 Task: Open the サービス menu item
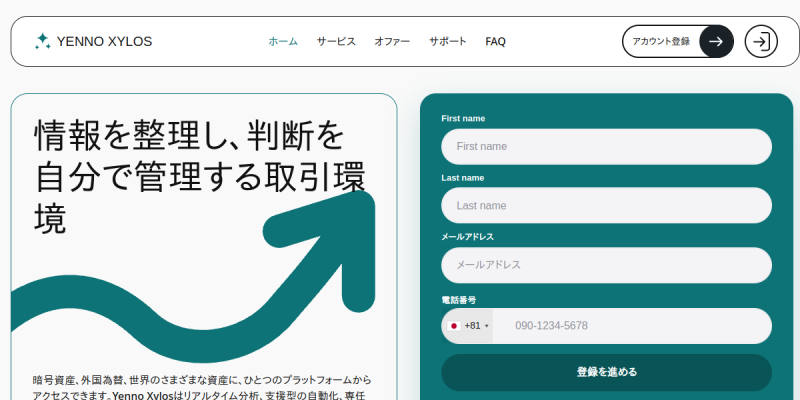(336, 41)
